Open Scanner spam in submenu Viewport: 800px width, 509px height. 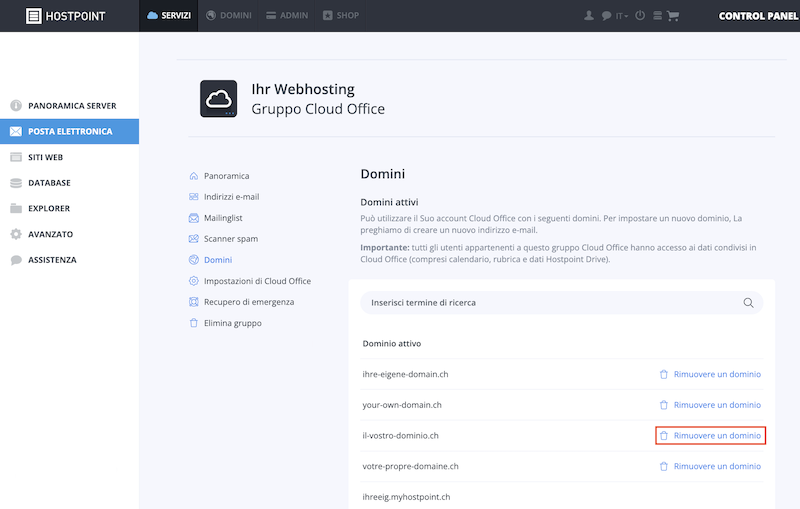coord(231,239)
